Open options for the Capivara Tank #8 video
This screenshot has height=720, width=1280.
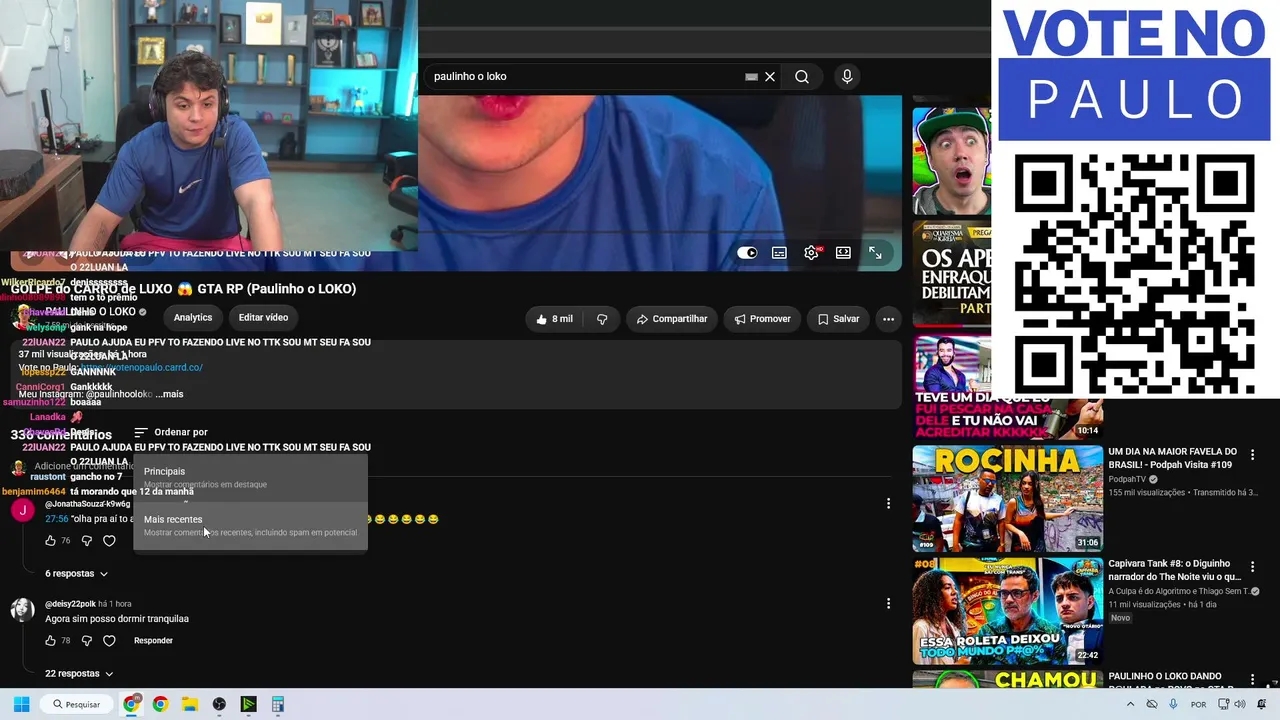(x=1252, y=567)
